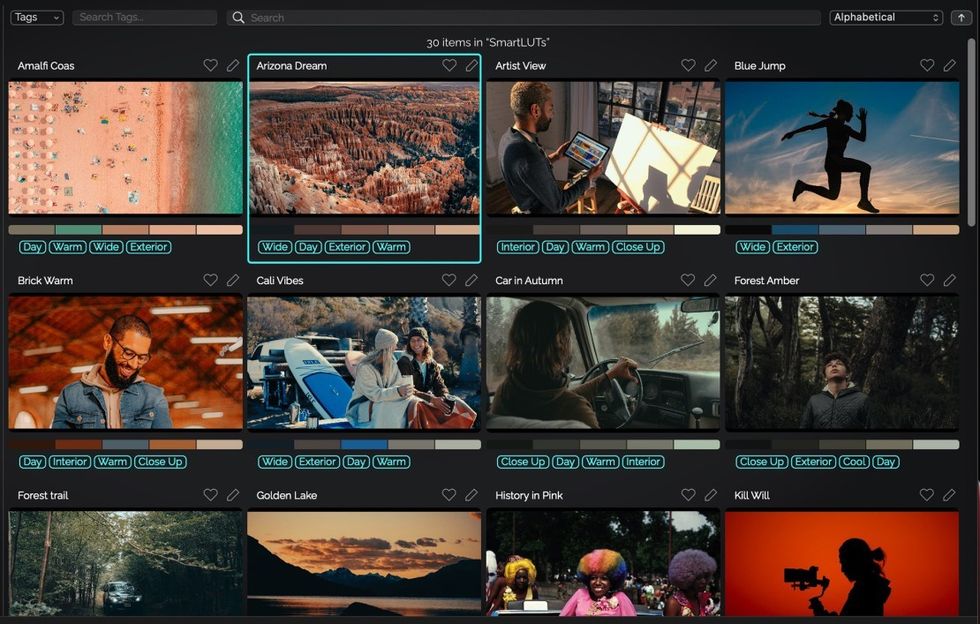Screen dimensions: 980x624
Task: Edit Cali Vibes via pencil icon
Action: coord(471,280)
